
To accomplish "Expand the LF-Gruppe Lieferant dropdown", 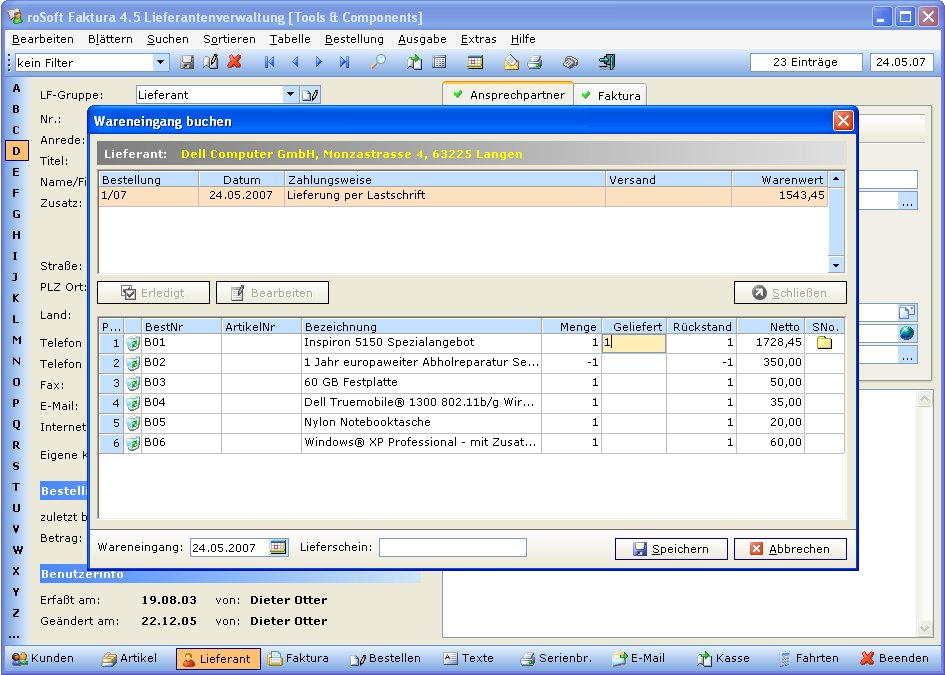I will pyautogui.click(x=290, y=95).
